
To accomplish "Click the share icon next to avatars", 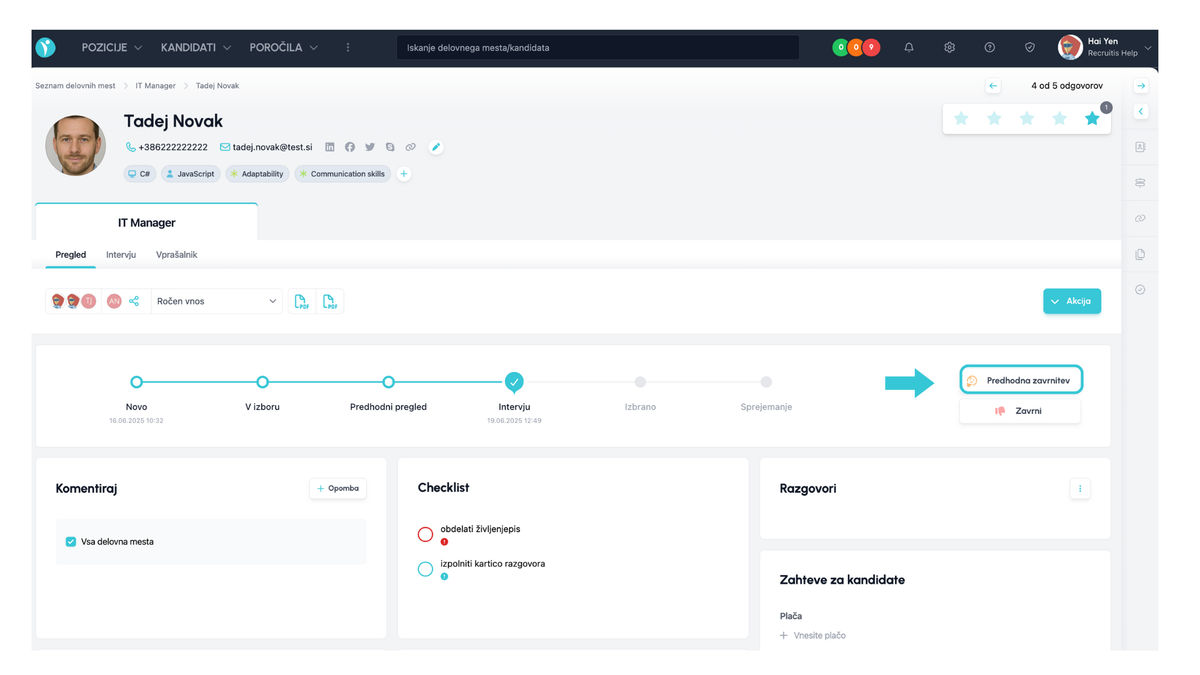I will [x=134, y=301].
